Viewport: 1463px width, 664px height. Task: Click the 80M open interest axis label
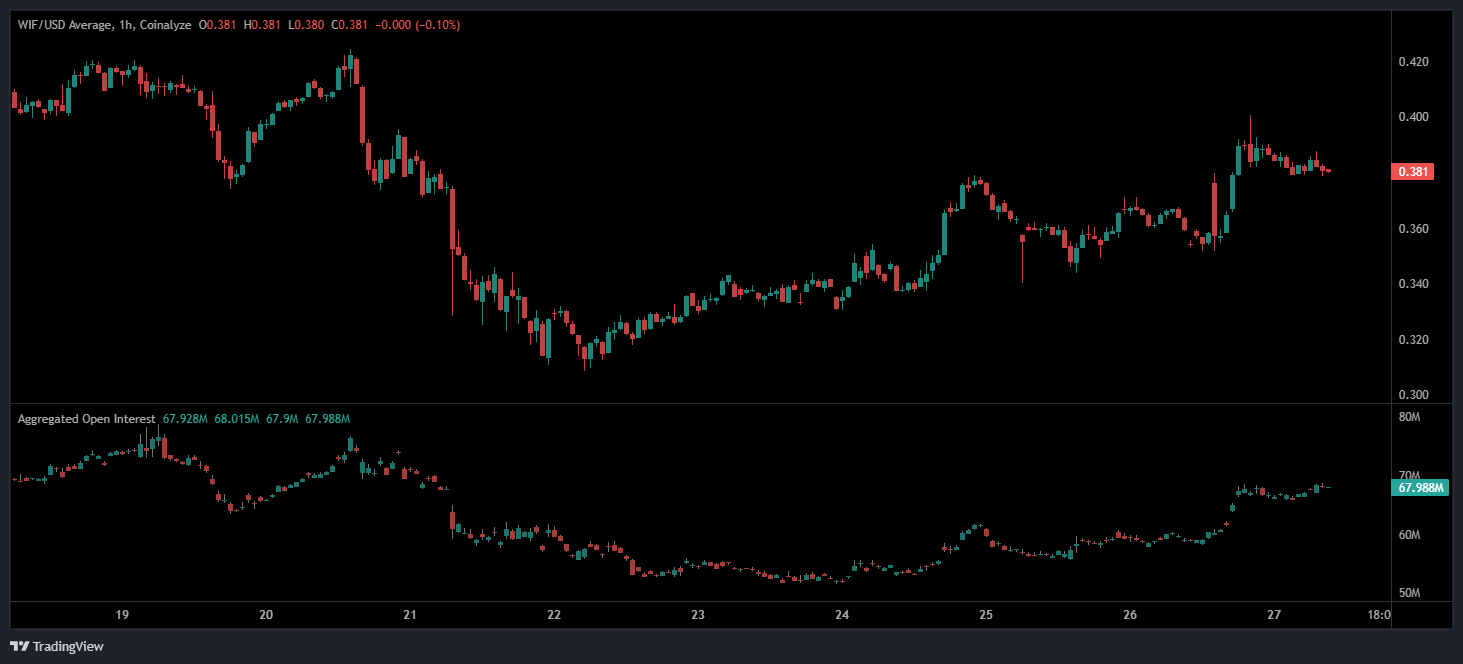1409,417
